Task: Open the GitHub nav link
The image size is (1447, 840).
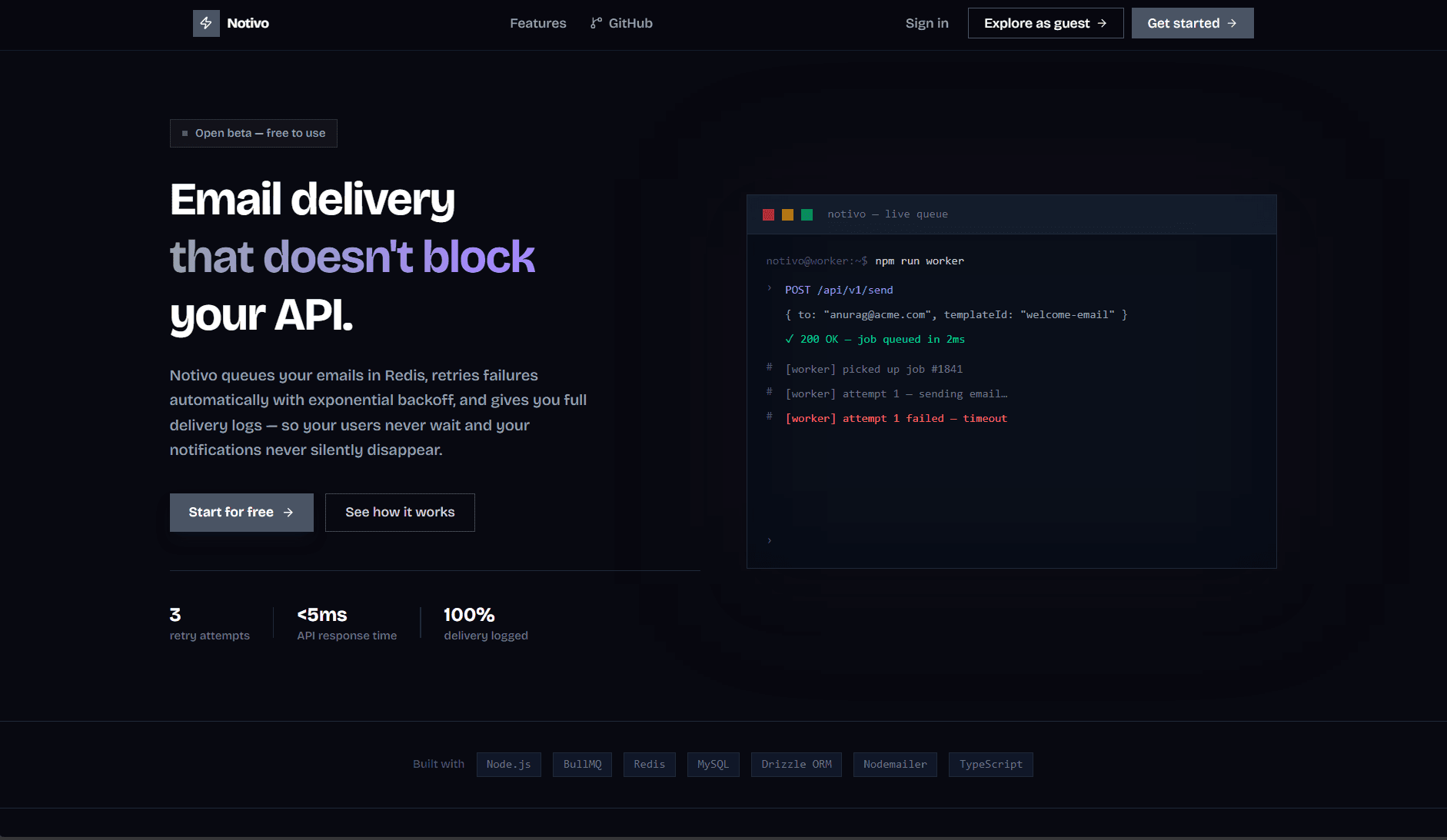Action: [621, 23]
